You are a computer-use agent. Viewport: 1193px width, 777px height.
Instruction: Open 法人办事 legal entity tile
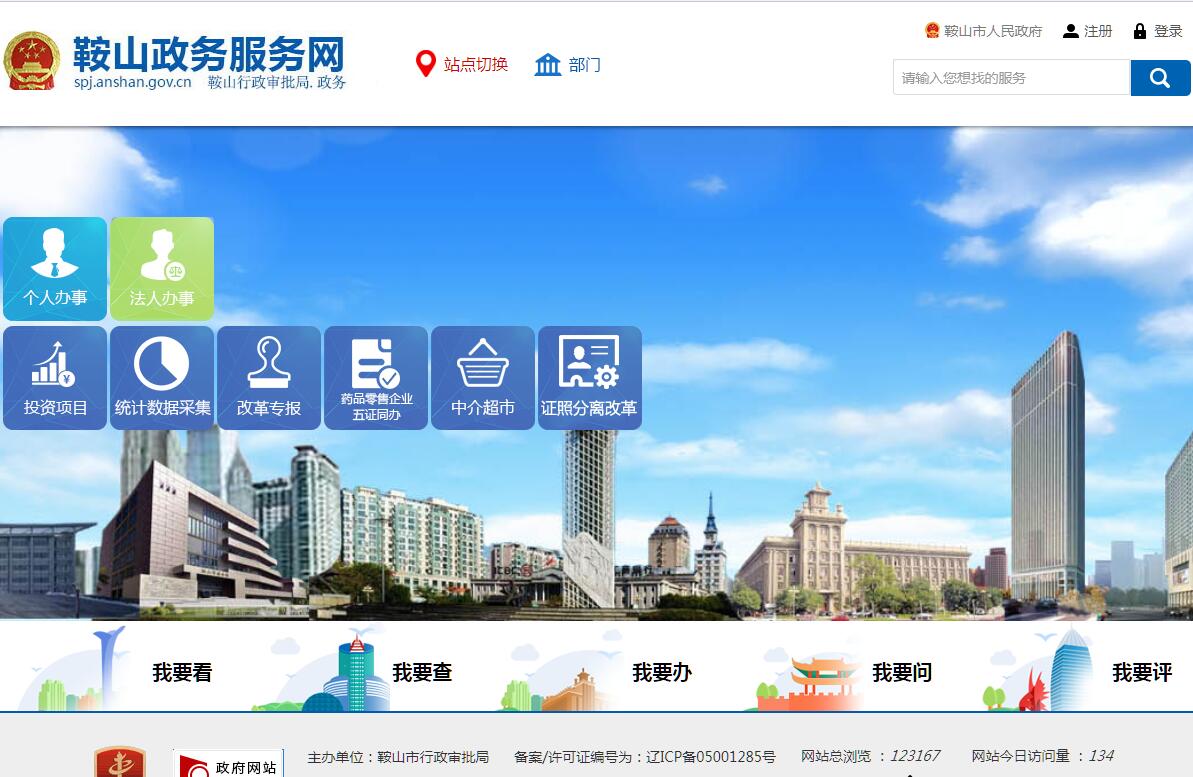(x=162, y=269)
